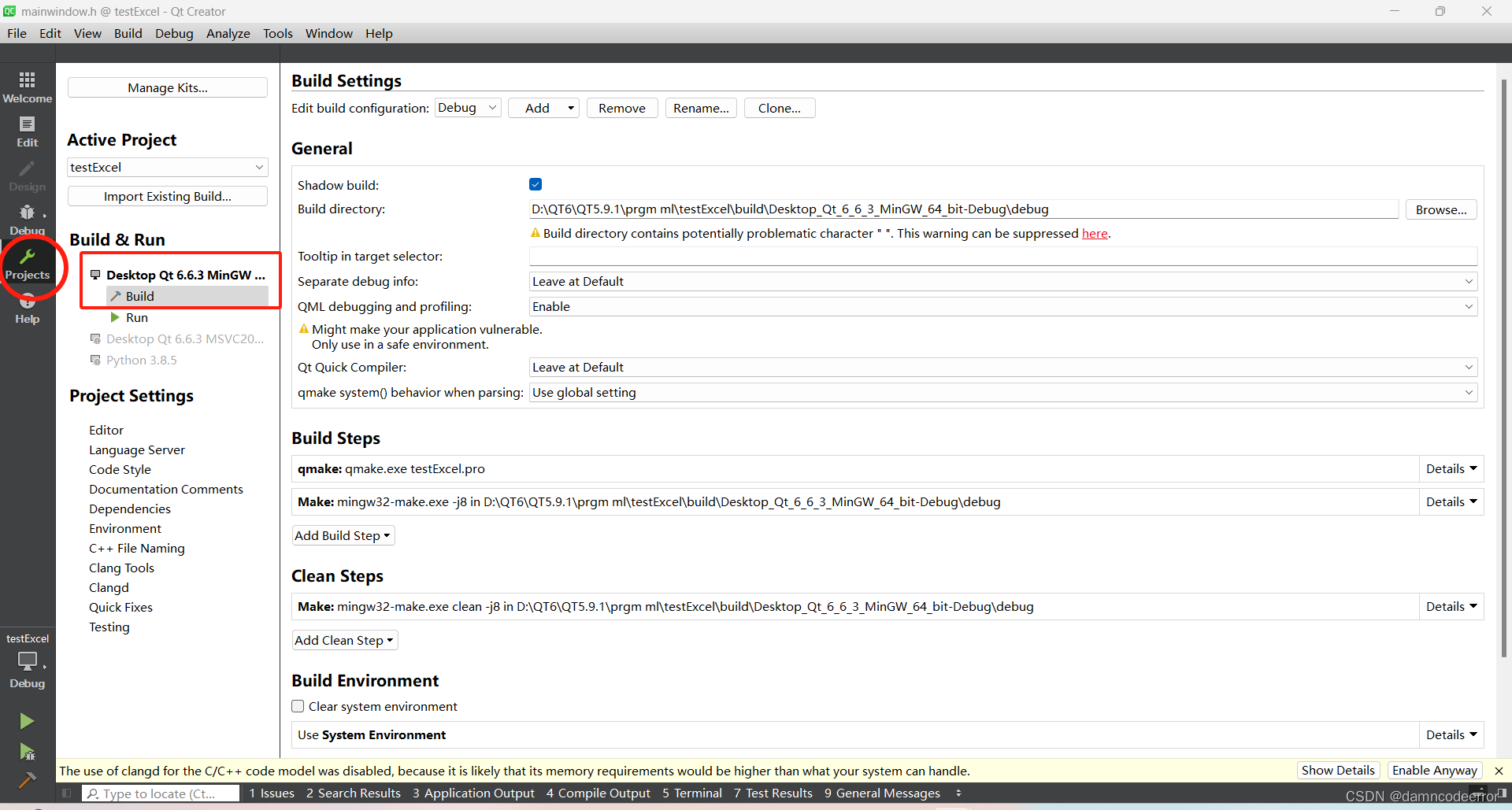Expand Details for Use System Environment

pos(1451,734)
